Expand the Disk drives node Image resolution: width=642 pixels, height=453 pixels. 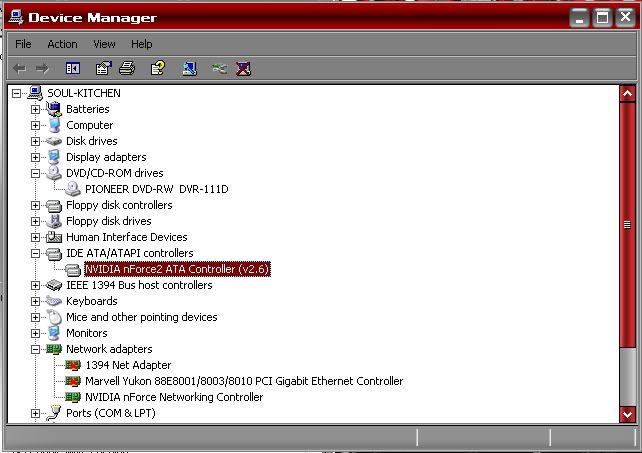[x=35, y=141]
